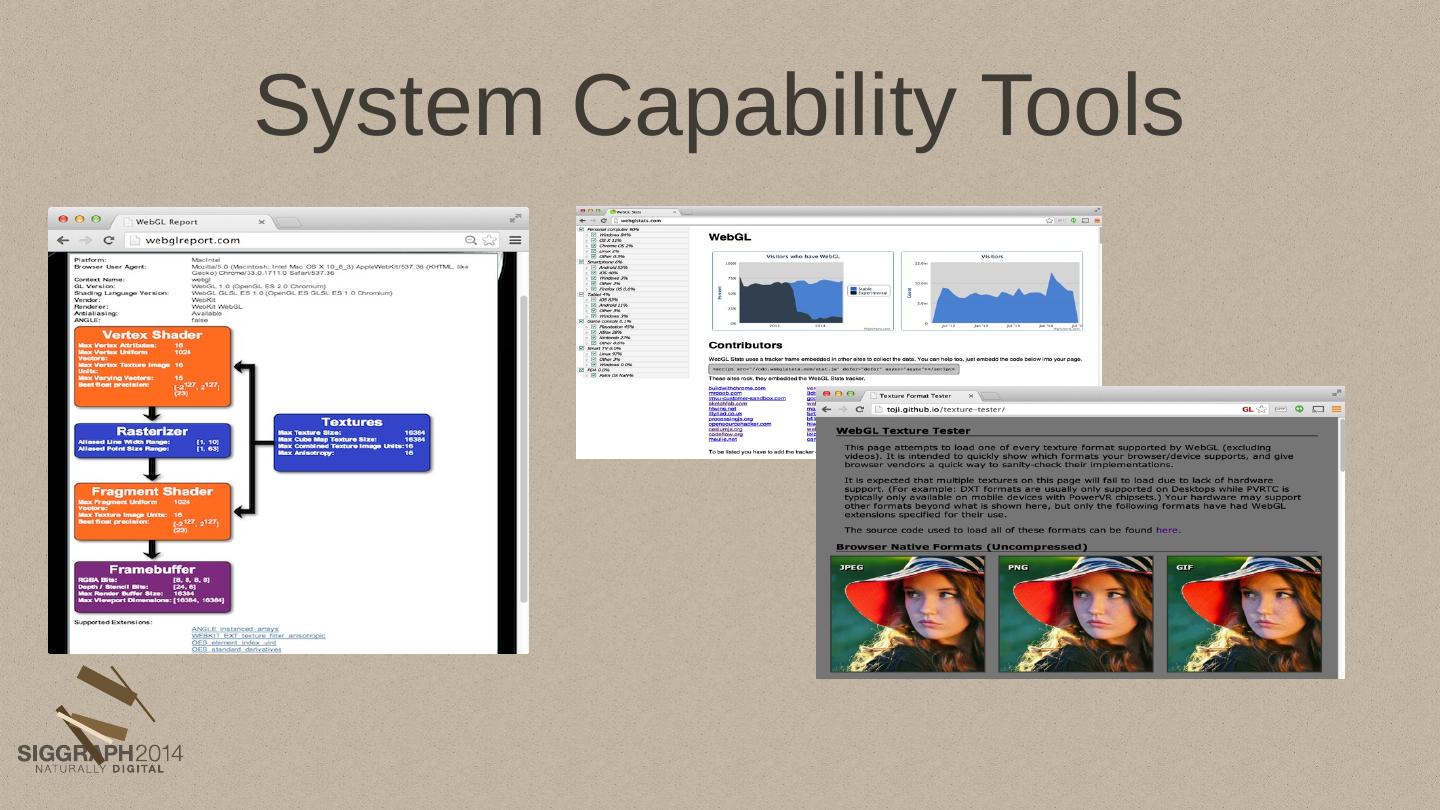The image size is (1440, 810).
Task: Open the opensourcehacker.com contributor link
Action: tap(742, 424)
